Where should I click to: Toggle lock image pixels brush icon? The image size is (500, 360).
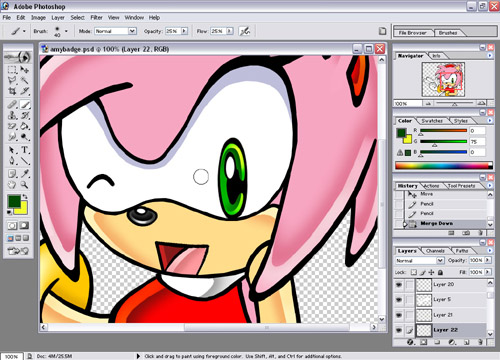click(423, 272)
